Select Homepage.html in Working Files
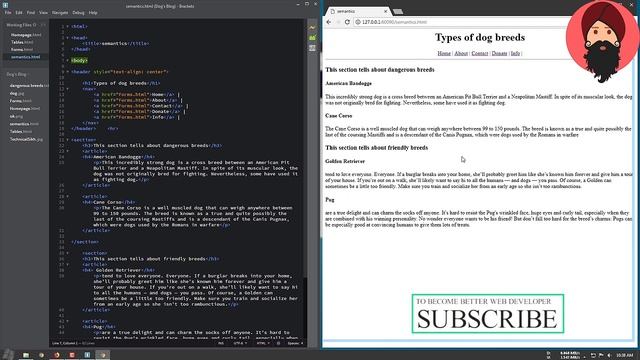The image size is (640, 360). pyautogui.click(x=26, y=35)
